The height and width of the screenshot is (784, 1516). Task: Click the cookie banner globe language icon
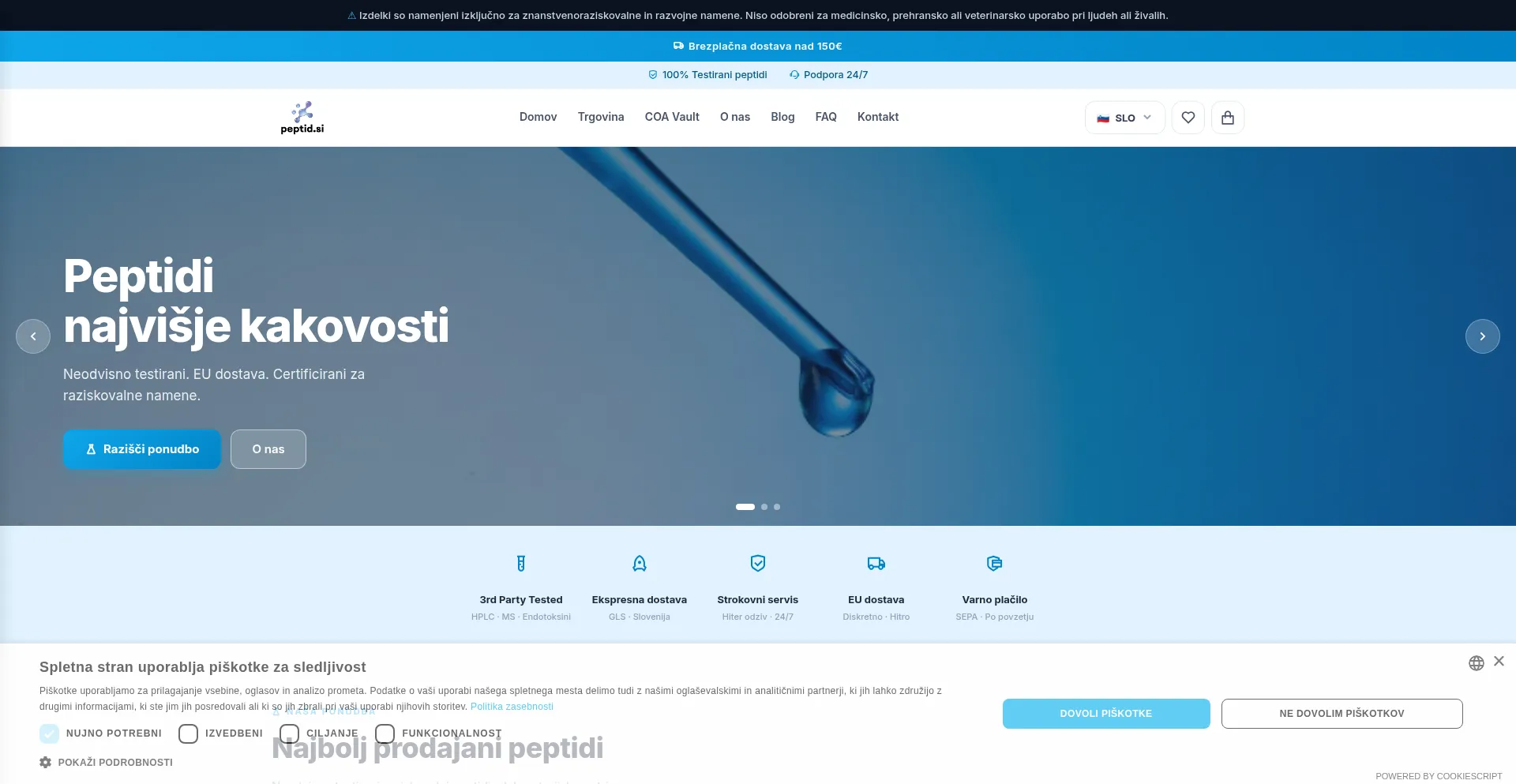click(1477, 663)
